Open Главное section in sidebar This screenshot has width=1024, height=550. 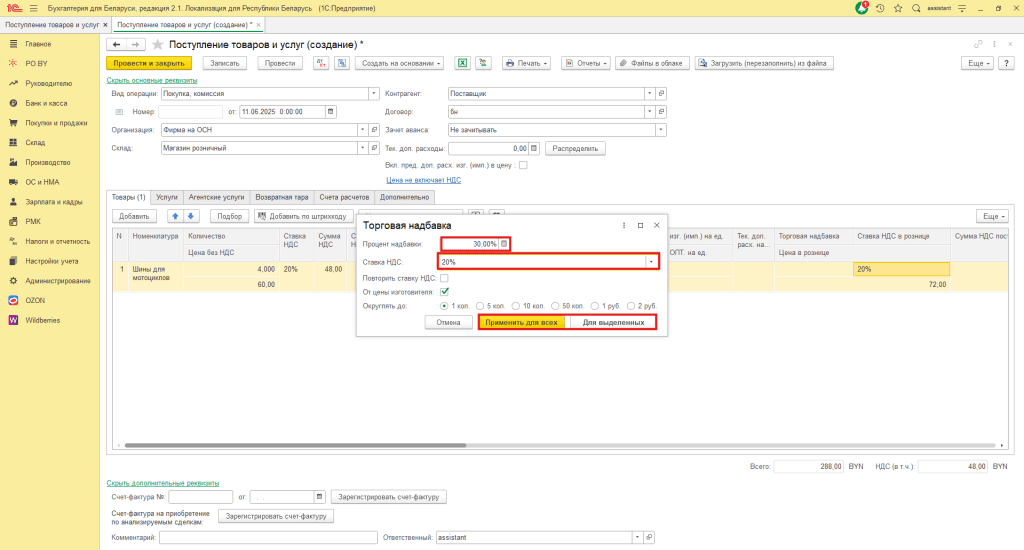(x=38, y=44)
